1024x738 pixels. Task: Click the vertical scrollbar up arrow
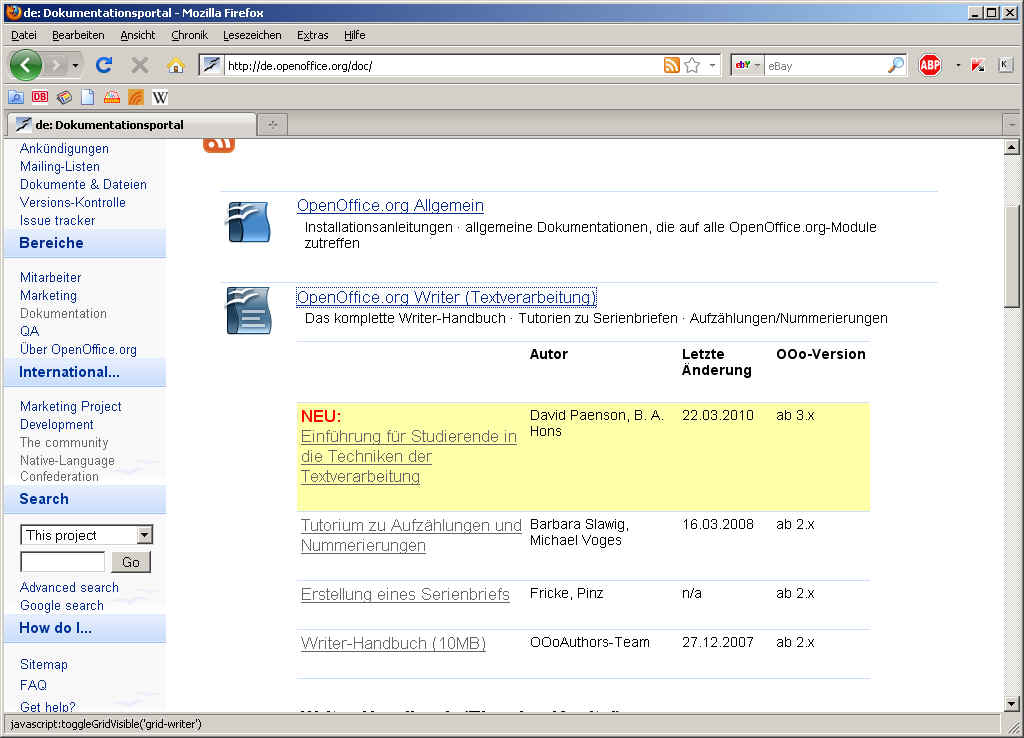[x=1012, y=147]
